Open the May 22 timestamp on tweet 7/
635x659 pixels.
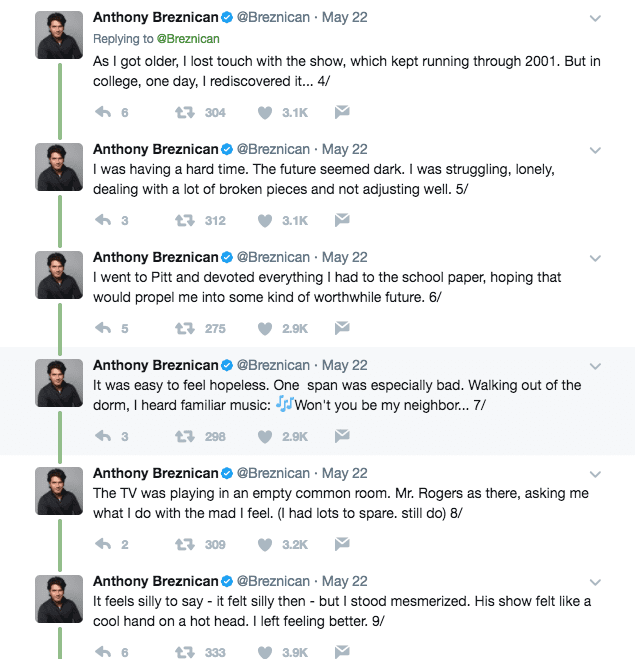coord(345,365)
